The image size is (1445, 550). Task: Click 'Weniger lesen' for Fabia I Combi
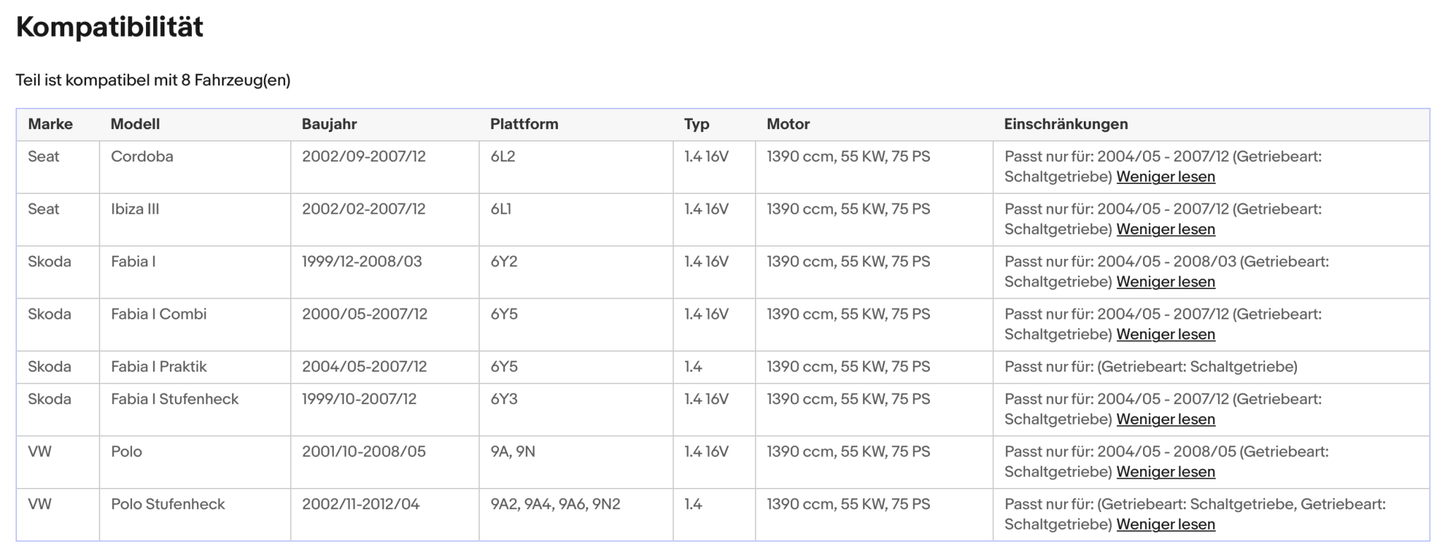tap(1165, 334)
